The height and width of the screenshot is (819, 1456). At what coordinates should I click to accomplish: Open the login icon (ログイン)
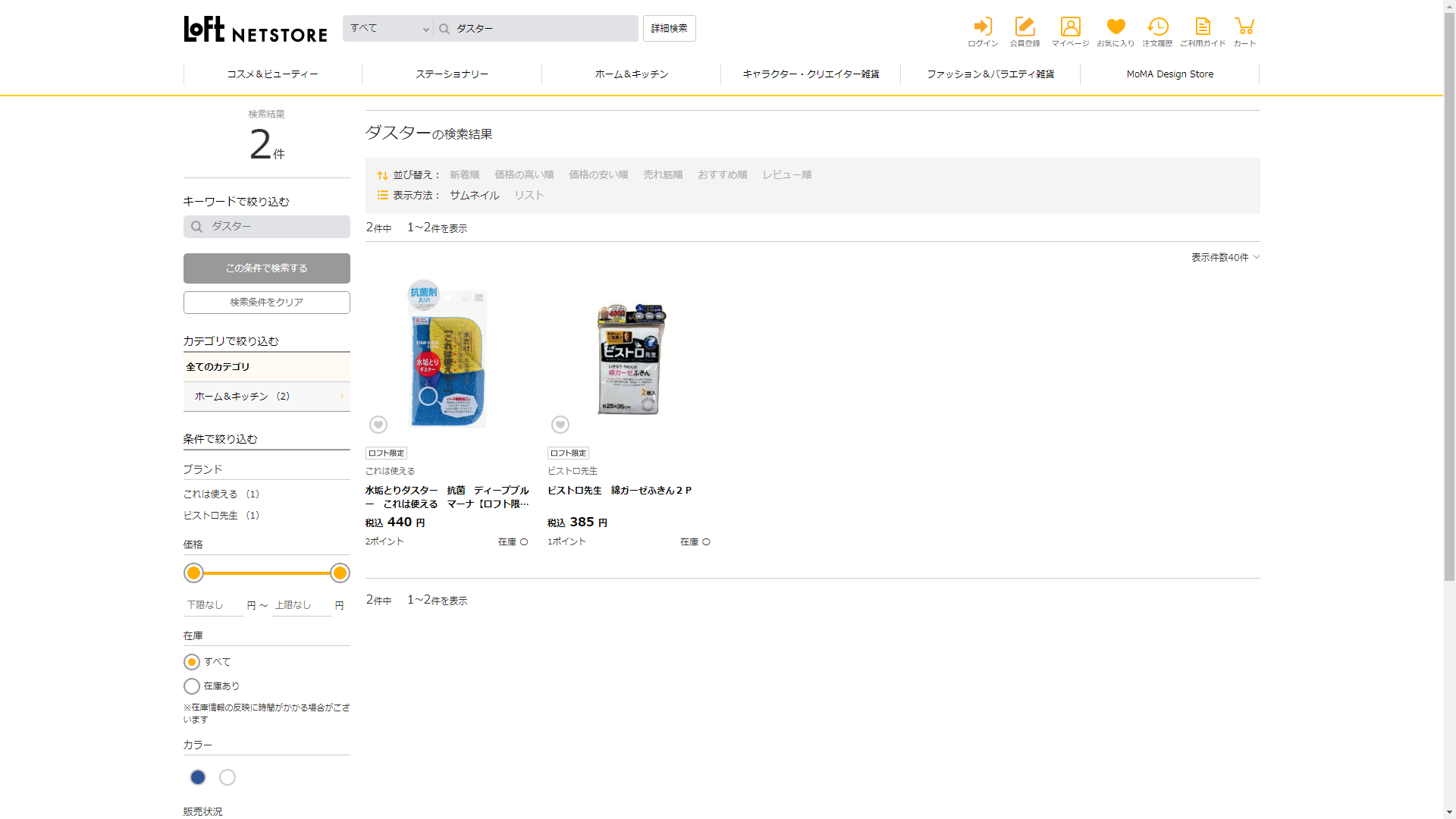coord(983,32)
